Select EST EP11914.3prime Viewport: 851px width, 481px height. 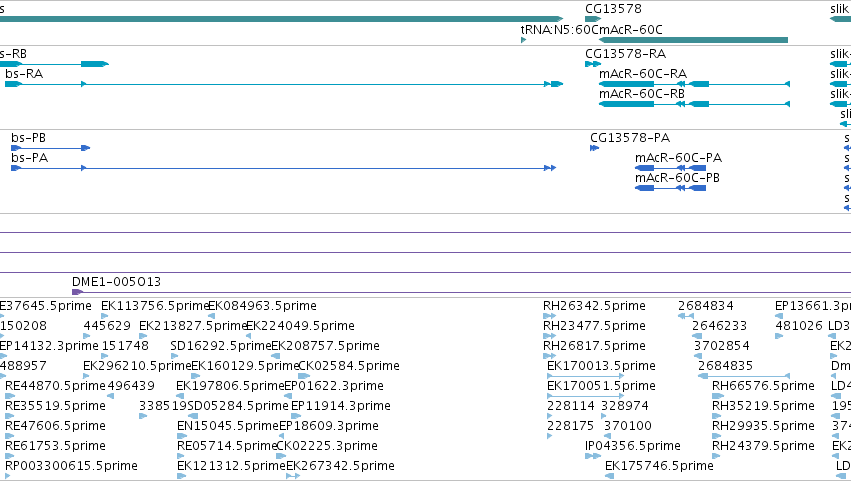[341, 406]
